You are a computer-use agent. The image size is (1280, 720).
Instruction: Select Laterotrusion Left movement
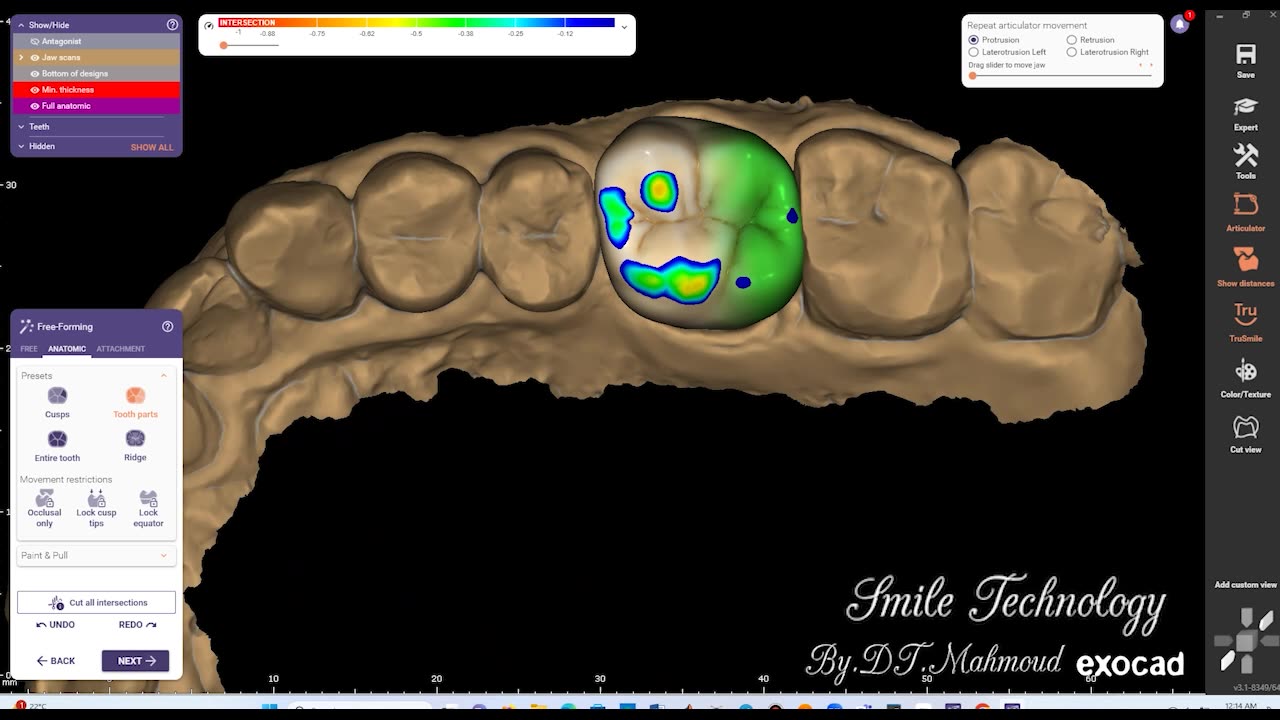point(973,52)
